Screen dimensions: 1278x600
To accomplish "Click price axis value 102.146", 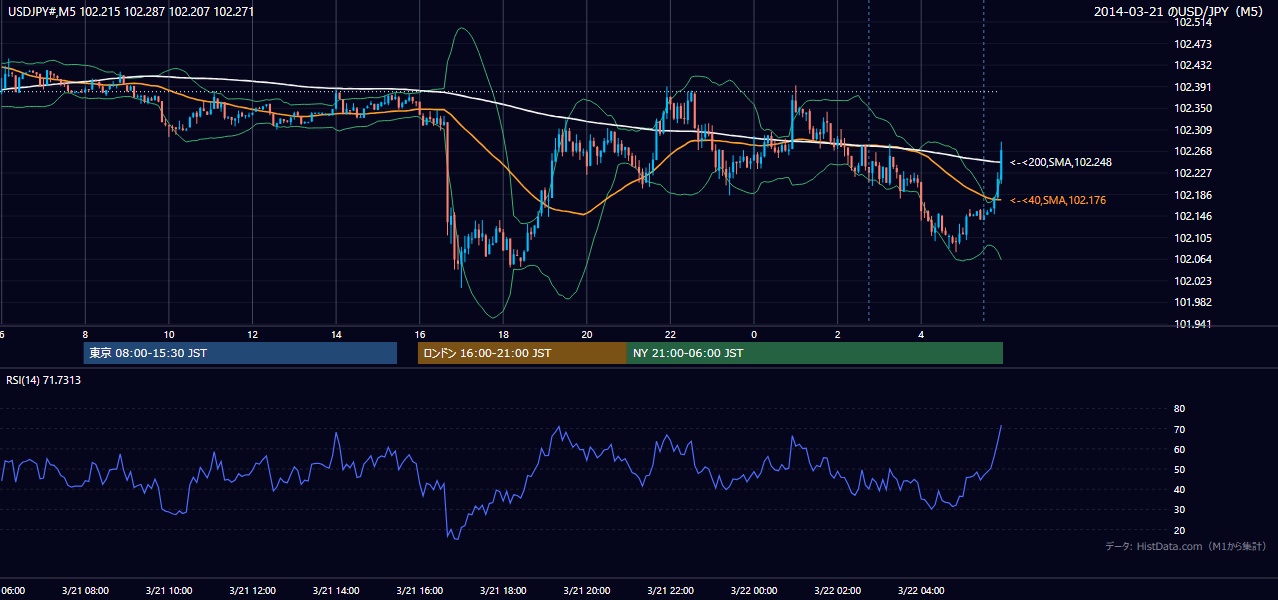I will pyautogui.click(x=1192, y=216).
